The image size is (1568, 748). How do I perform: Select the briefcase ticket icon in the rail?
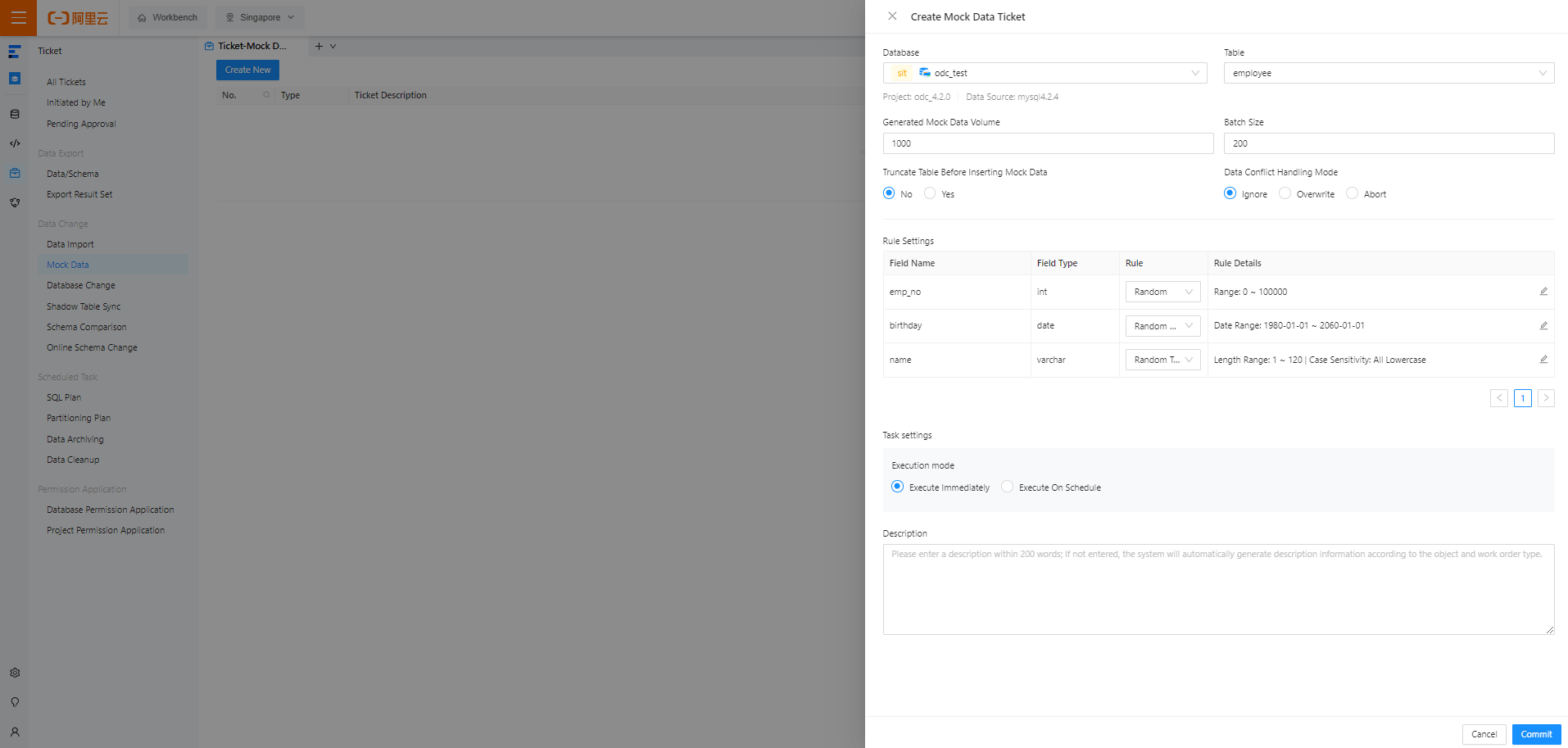15,173
